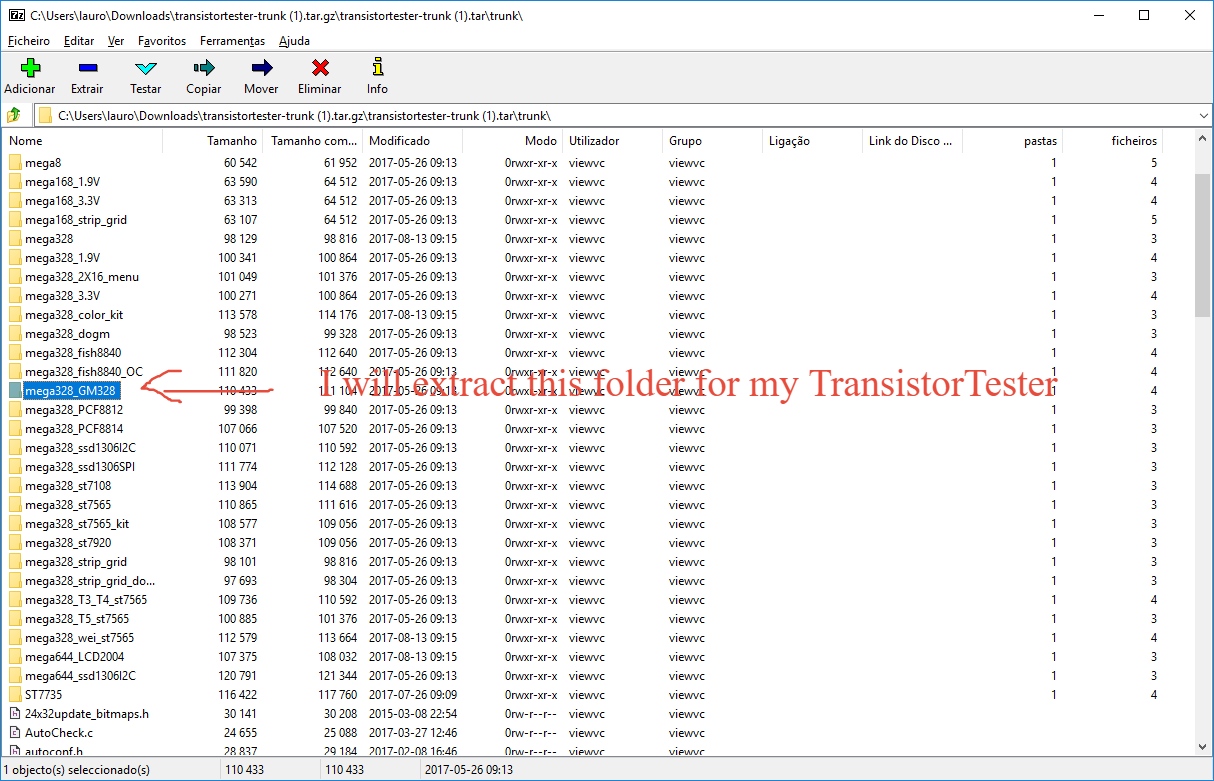Sort by the Modificado column header

(398, 140)
